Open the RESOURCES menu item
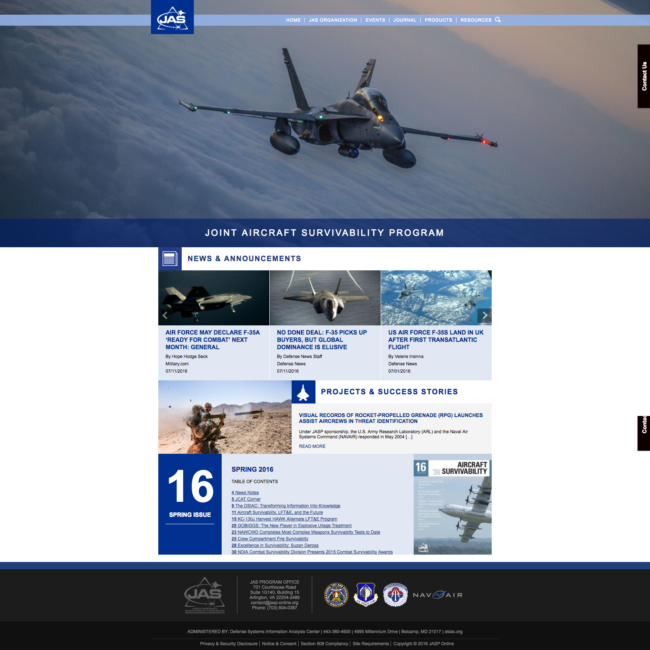The image size is (650, 650). [476, 20]
